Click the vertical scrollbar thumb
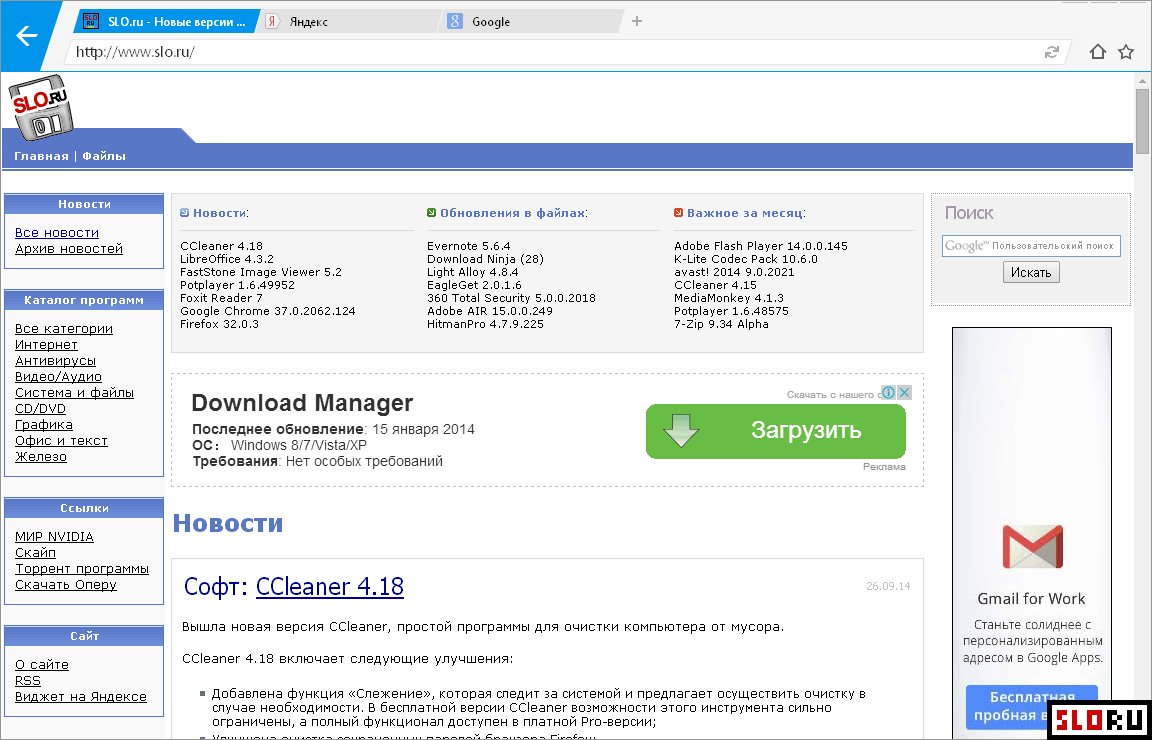Image resolution: width=1152 pixels, height=740 pixels. (1142, 121)
